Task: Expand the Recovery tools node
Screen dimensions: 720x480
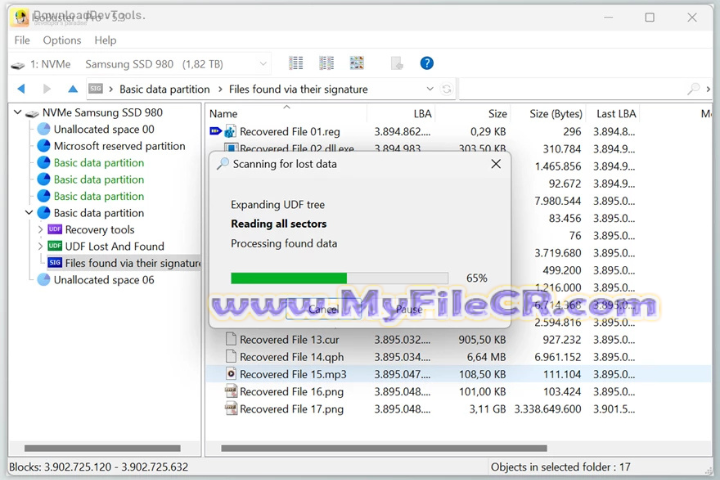Action: 40,229
